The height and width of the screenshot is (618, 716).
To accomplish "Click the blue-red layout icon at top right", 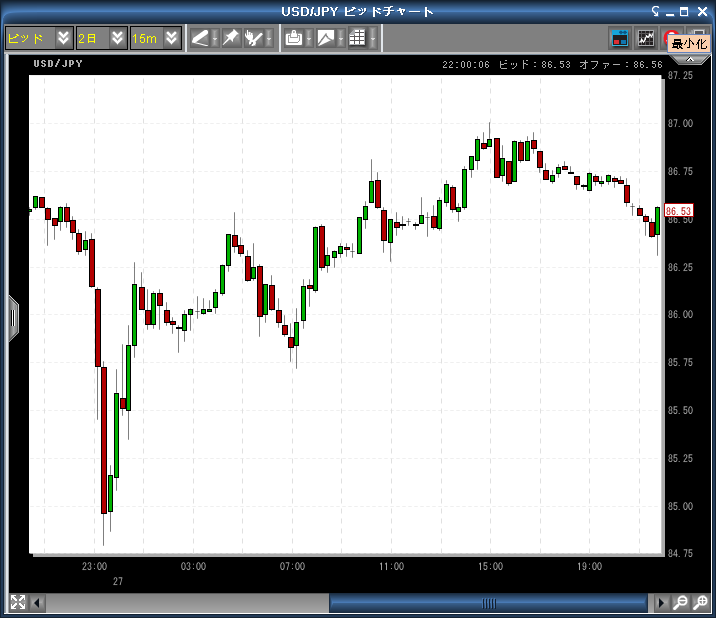I will pos(620,38).
